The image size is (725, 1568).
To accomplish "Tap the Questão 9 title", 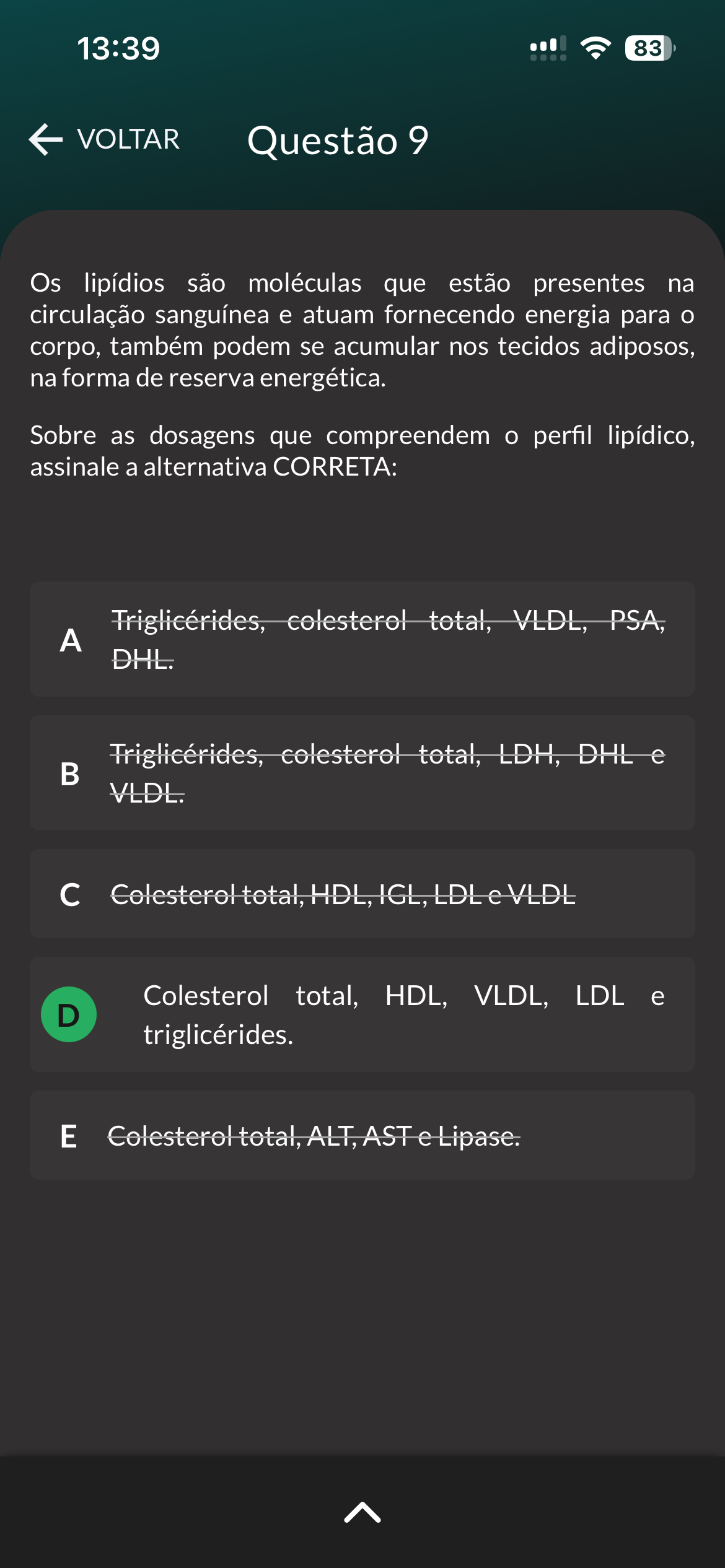I will coord(338,141).
